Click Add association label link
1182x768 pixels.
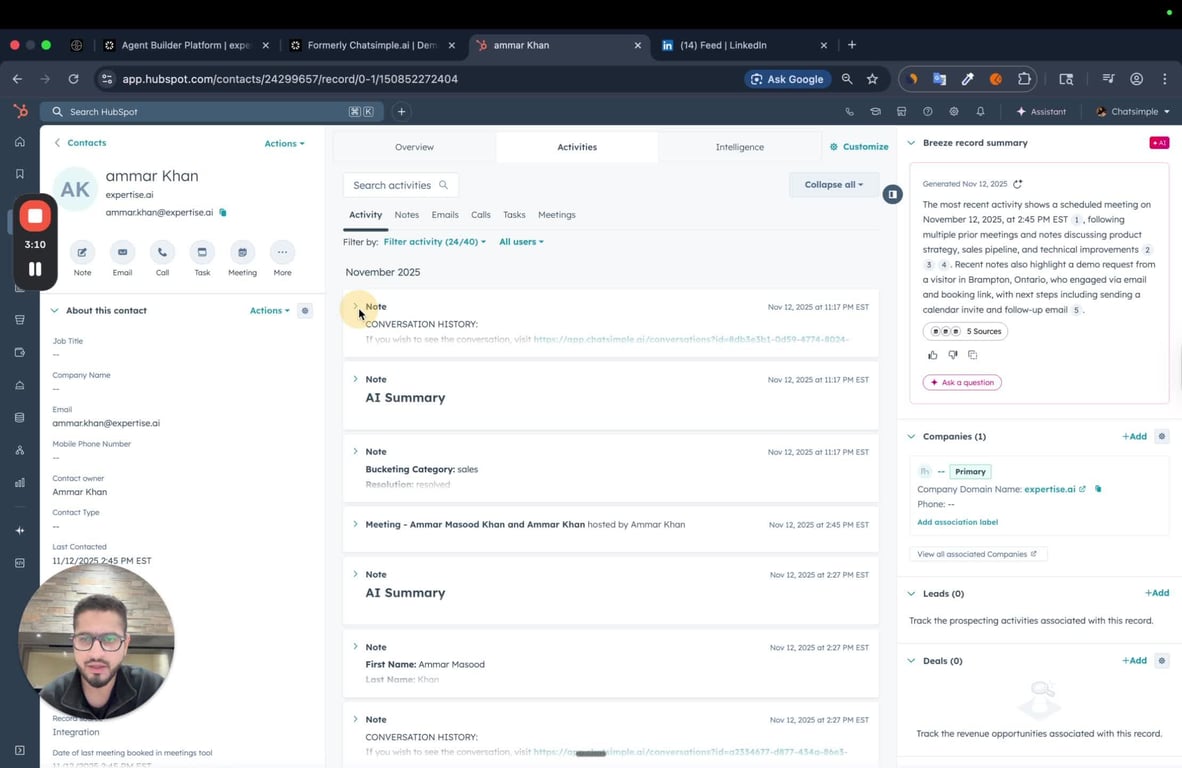pos(957,522)
